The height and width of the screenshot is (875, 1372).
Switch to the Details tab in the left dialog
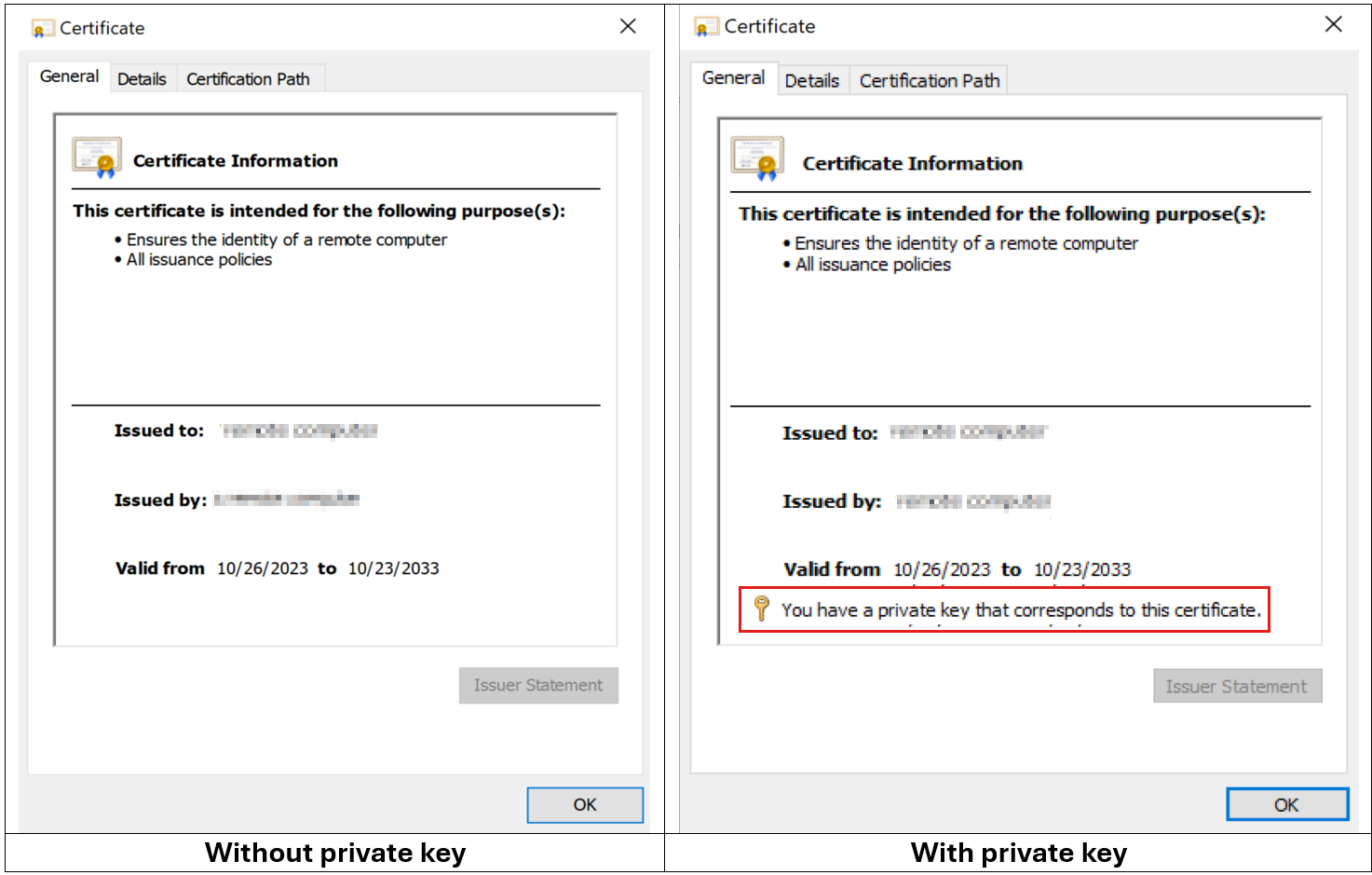pyautogui.click(x=142, y=79)
